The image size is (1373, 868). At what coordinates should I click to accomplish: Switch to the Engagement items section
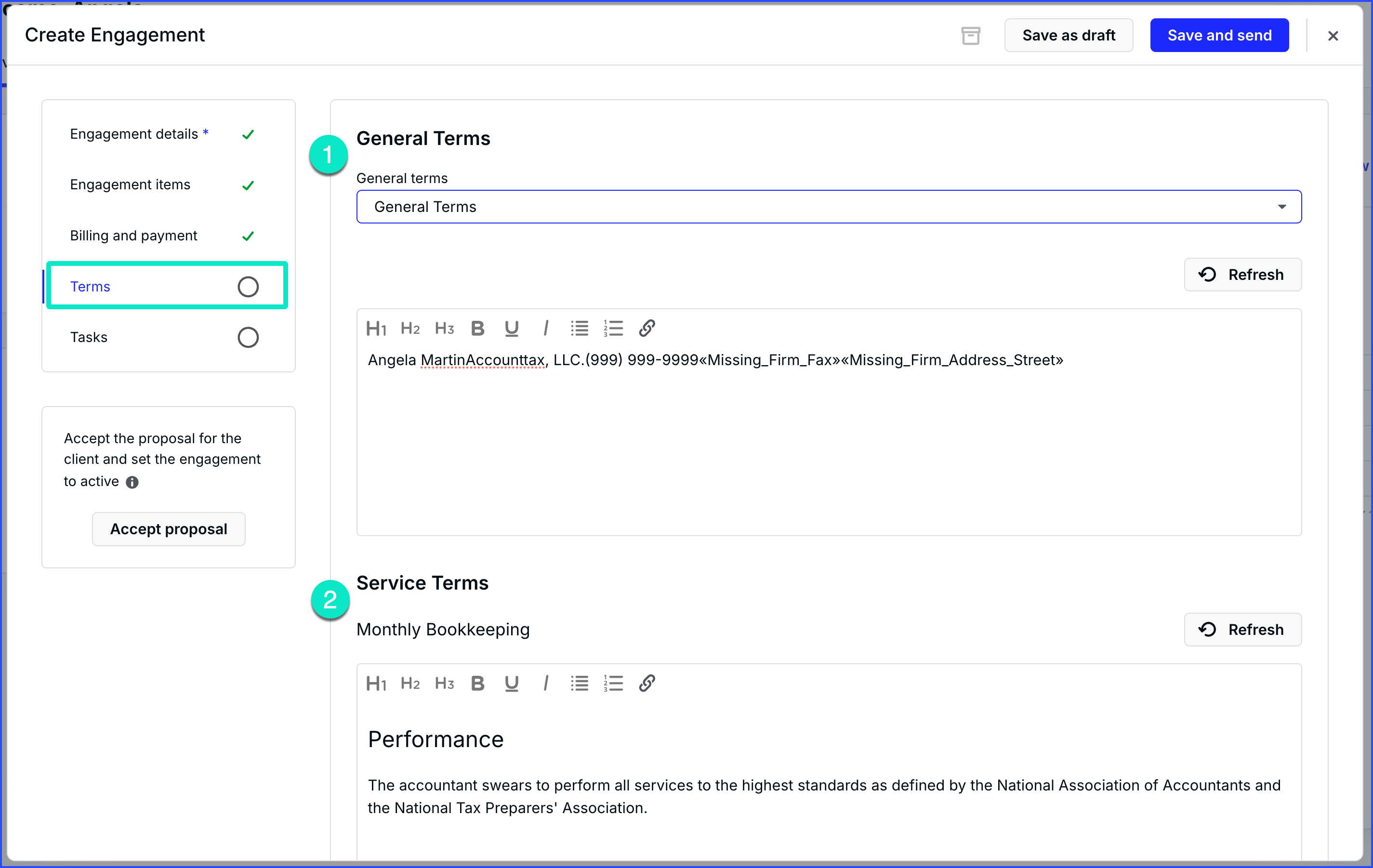(x=130, y=184)
